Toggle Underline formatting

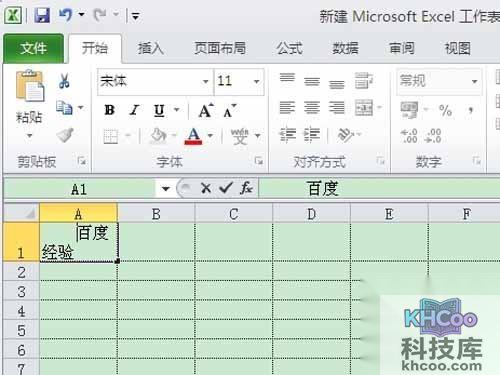pos(159,110)
